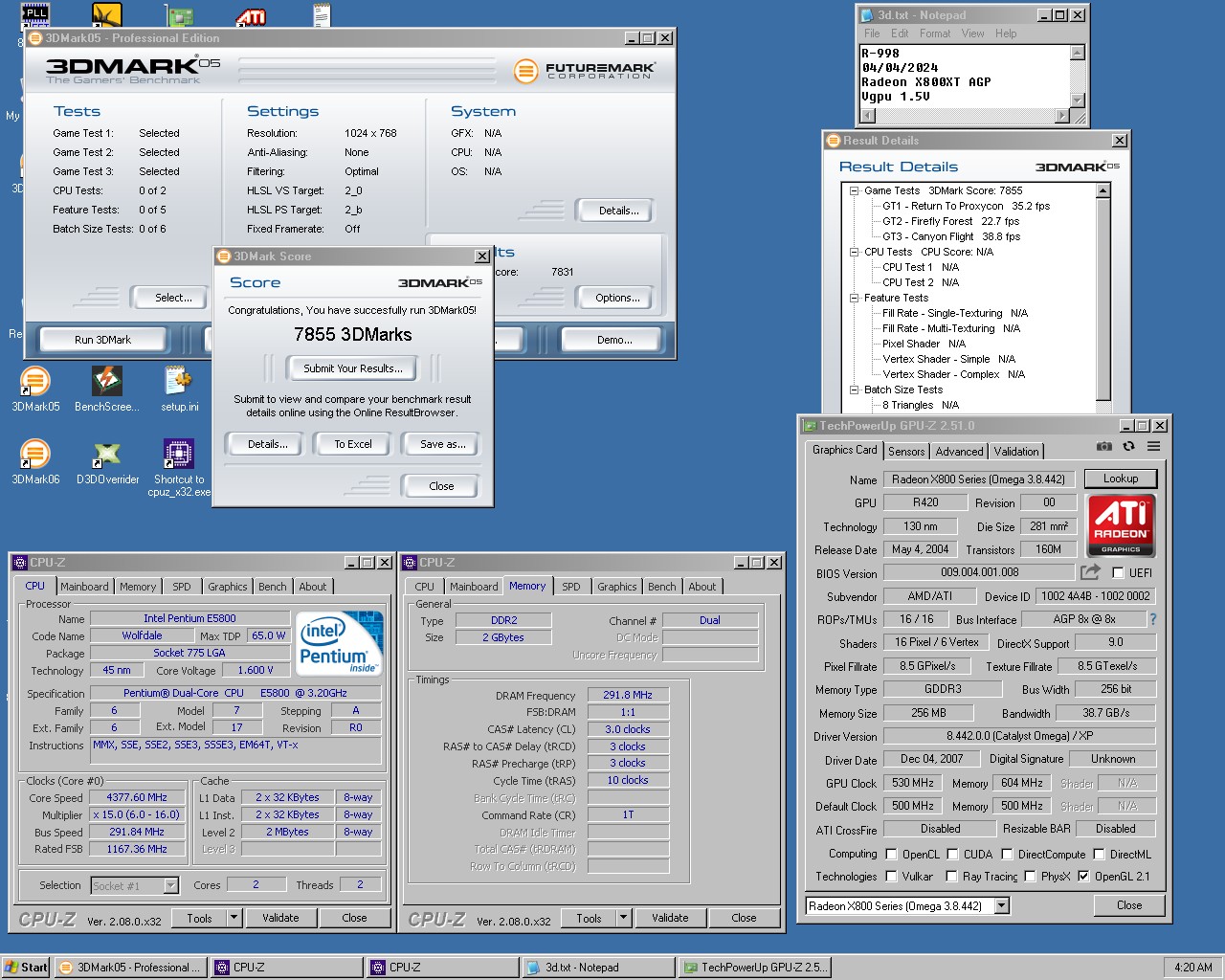Switch to TechPowerUp GPU-Z taskbar item
The width and height of the screenshot is (1225, 980).
tap(754, 968)
